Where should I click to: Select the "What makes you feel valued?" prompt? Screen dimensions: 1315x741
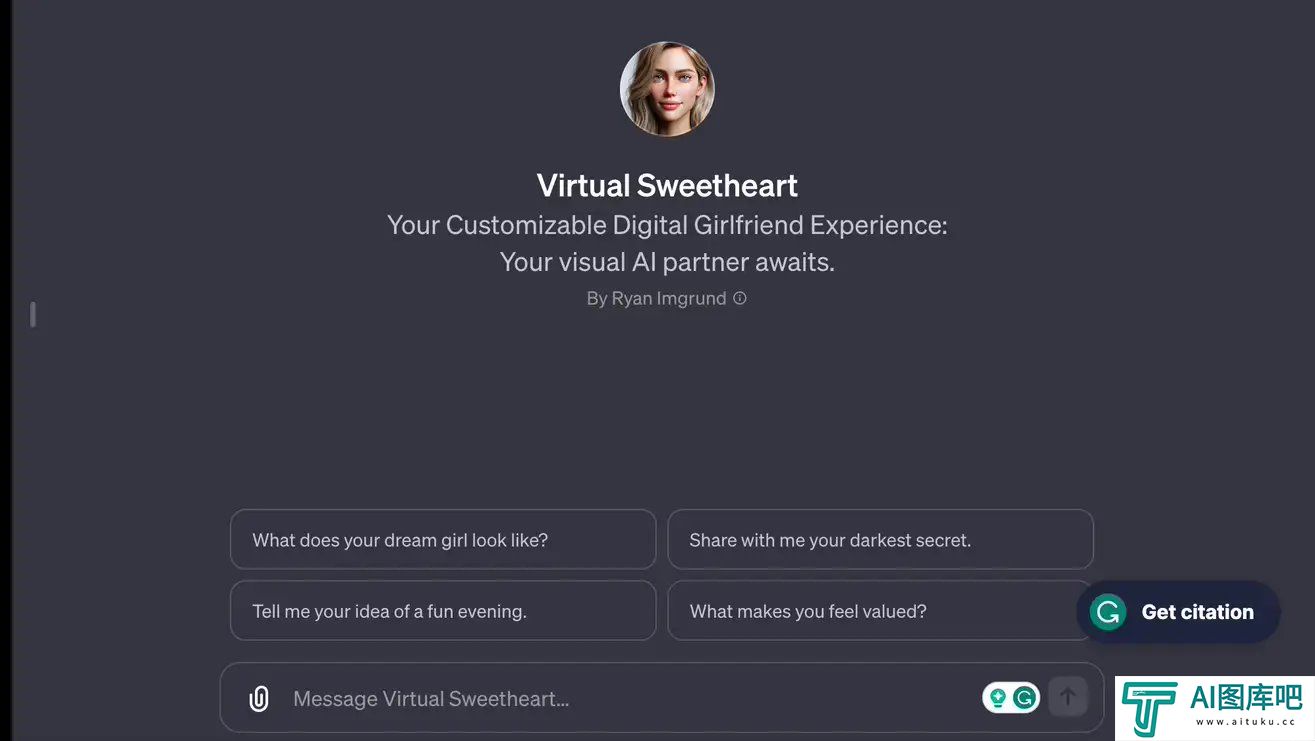(880, 611)
